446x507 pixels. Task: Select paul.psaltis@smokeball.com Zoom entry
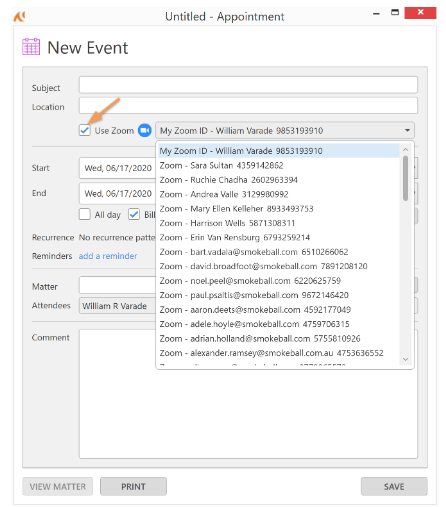(279, 295)
